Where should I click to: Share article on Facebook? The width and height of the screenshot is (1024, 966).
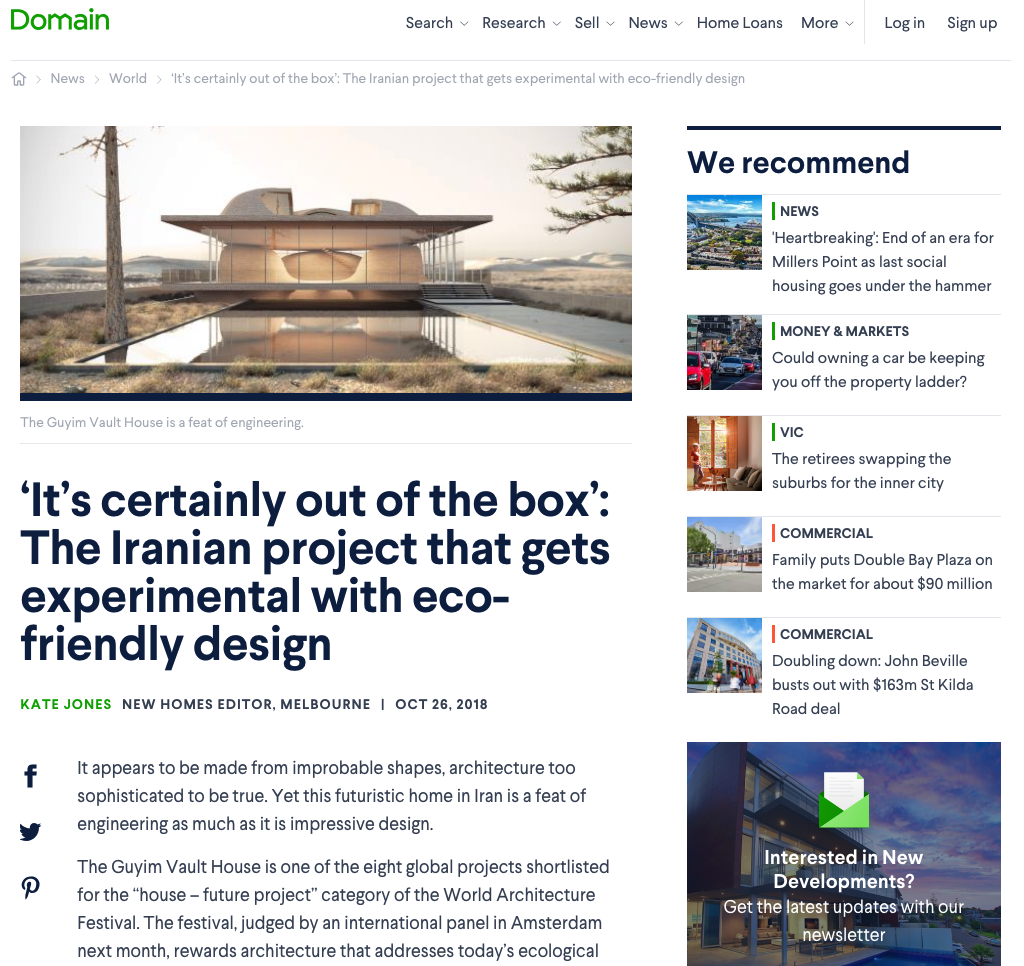31,776
